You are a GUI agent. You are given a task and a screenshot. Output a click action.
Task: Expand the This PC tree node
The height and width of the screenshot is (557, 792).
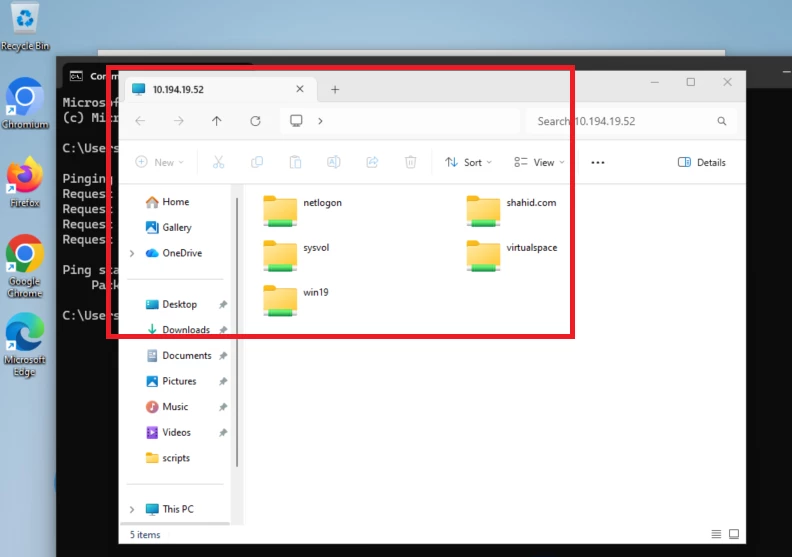pos(132,509)
